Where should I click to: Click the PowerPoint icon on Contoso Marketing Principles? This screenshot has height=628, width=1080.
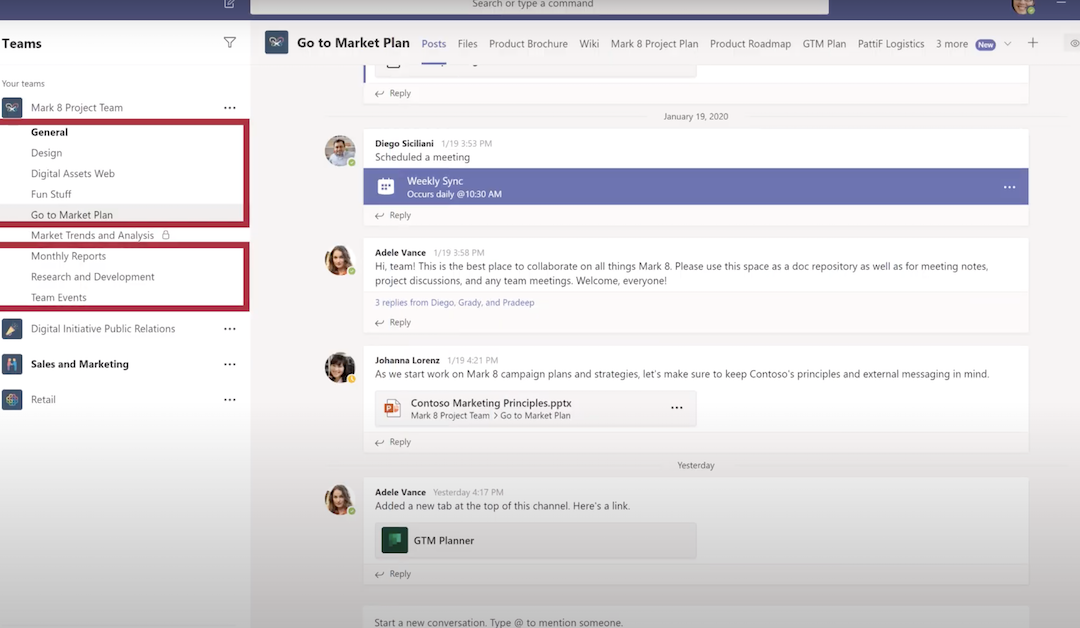(x=392, y=408)
